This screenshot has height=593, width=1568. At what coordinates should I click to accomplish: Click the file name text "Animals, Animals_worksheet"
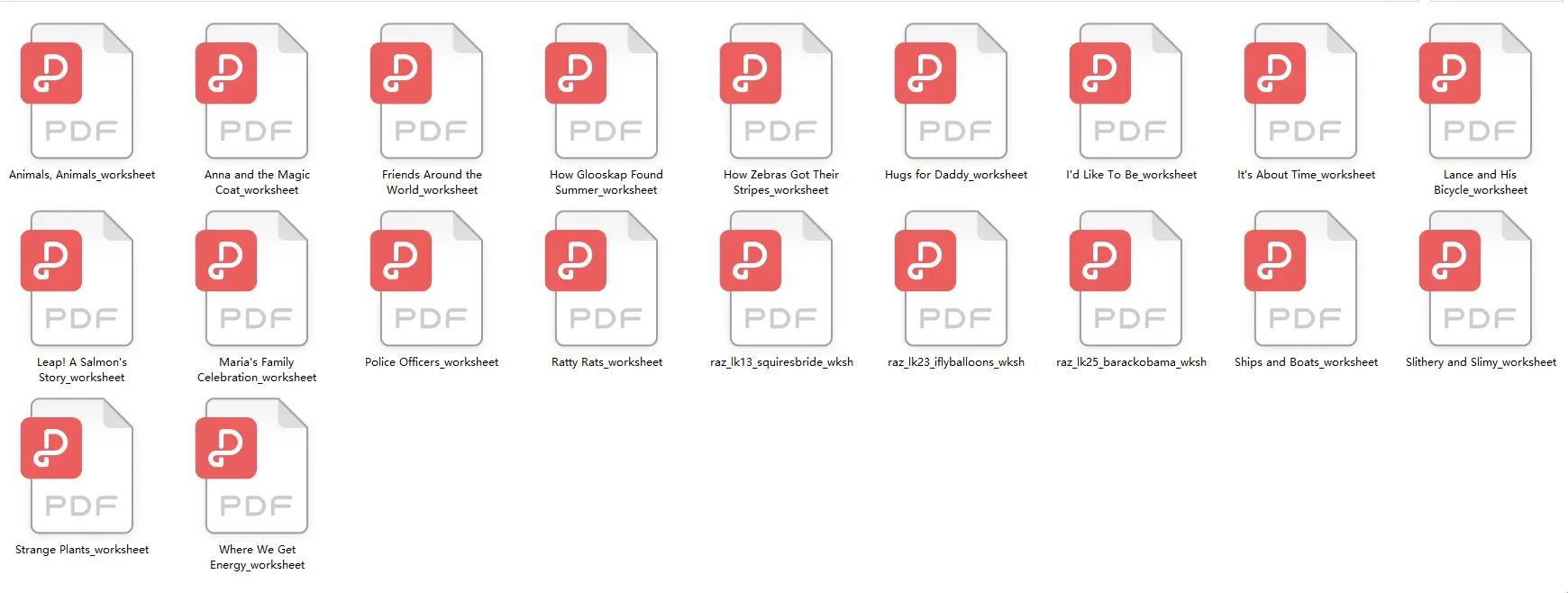point(82,175)
